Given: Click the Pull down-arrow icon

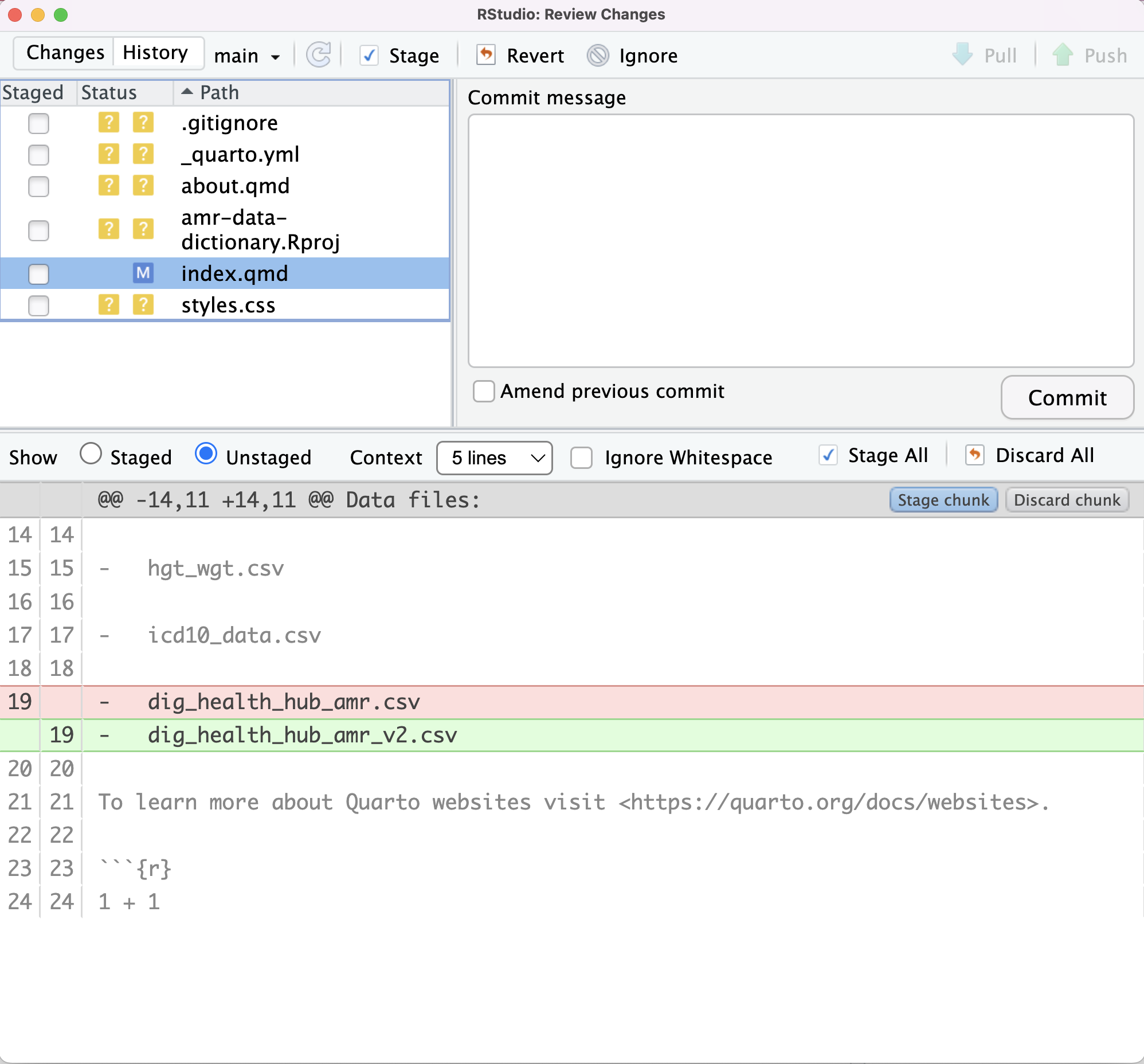Looking at the screenshot, I should click(962, 55).
